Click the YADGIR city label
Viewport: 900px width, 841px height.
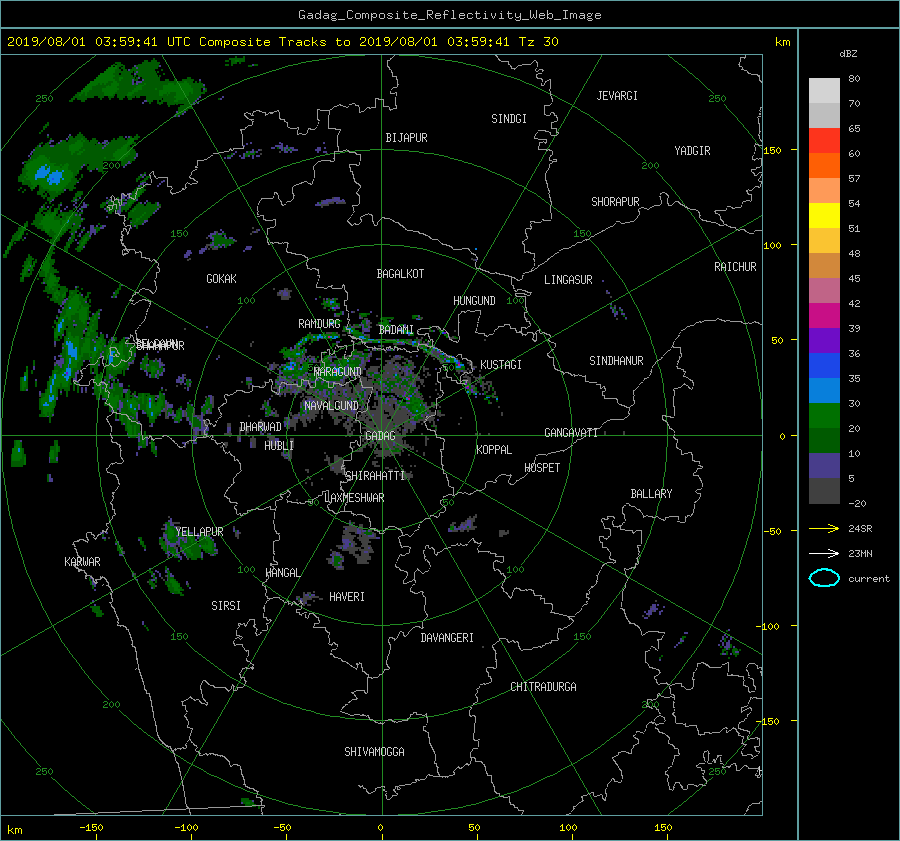[692, 151]
